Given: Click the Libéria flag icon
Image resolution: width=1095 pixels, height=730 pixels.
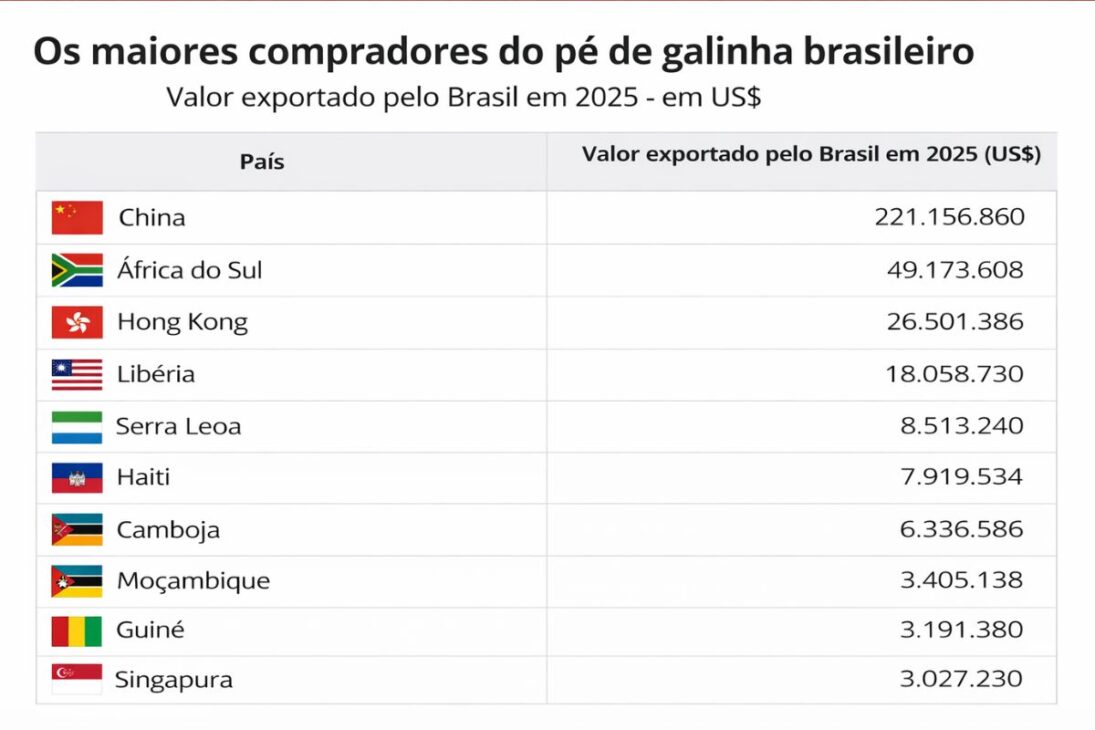Looking at the screenshot, I should (x=77, y=374).
